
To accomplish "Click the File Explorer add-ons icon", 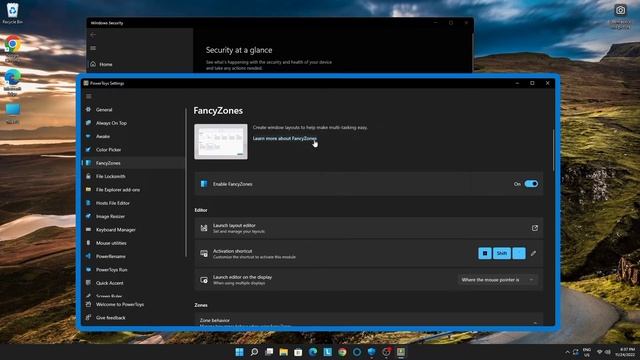I will point(88,190).
